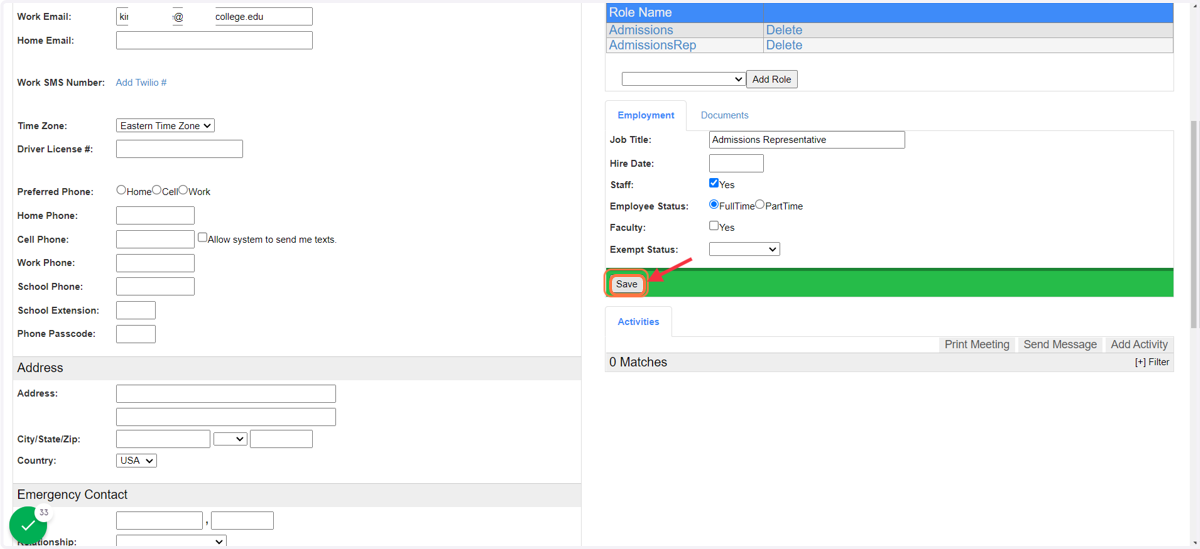The width and height of the screenshot is (1200, 549).
Task: Click Add Activity in activities toolbar
Action: click(x=1139, y=344)
